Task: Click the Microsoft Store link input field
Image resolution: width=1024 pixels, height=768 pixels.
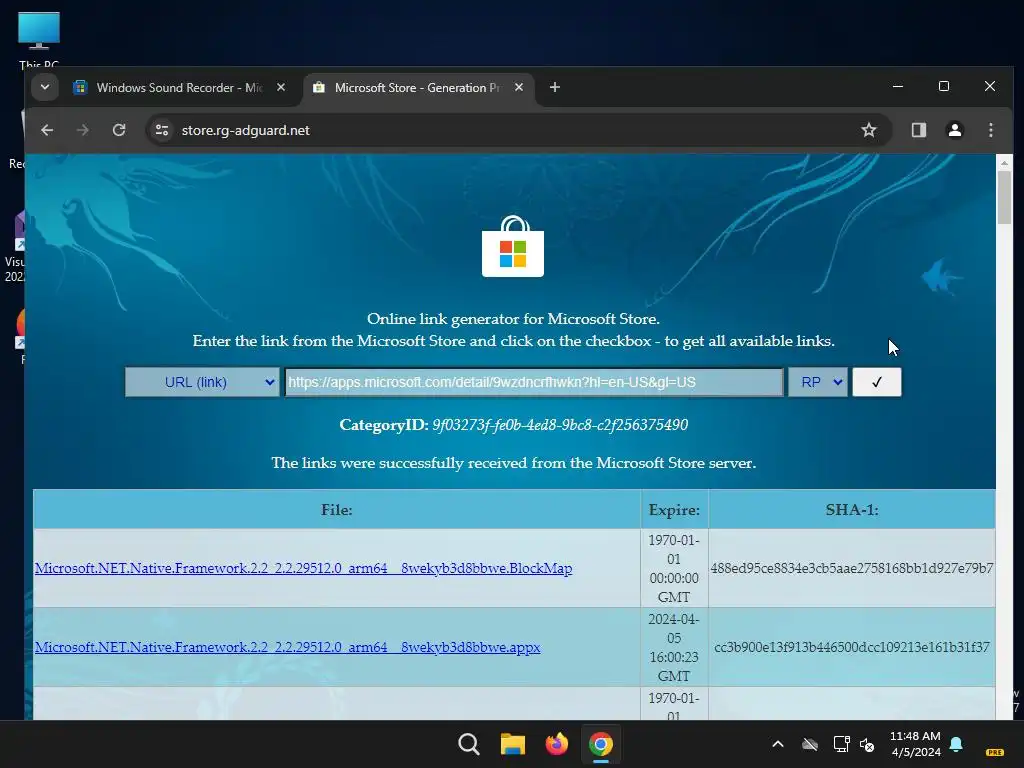Action: (534, 382)
